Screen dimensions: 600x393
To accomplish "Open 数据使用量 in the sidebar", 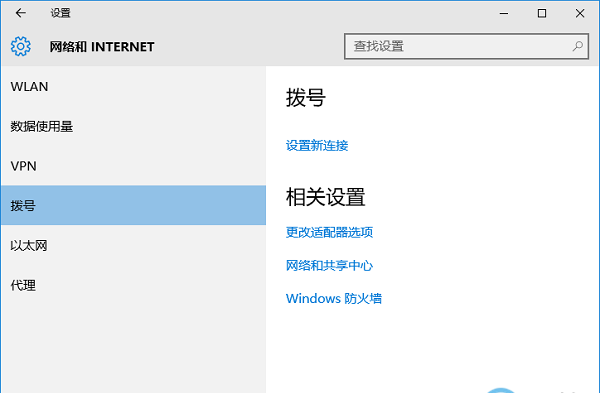I will (133, 126).
